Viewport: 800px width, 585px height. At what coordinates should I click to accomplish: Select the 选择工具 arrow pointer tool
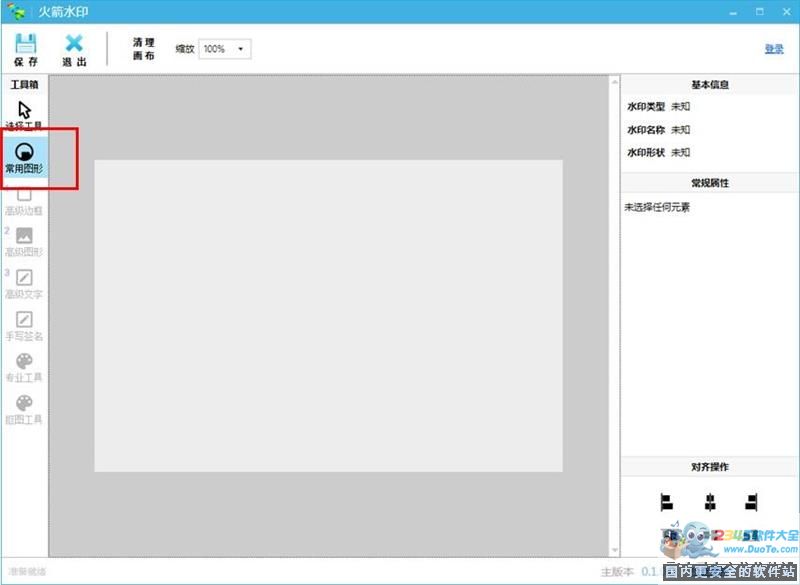(25, 110)
